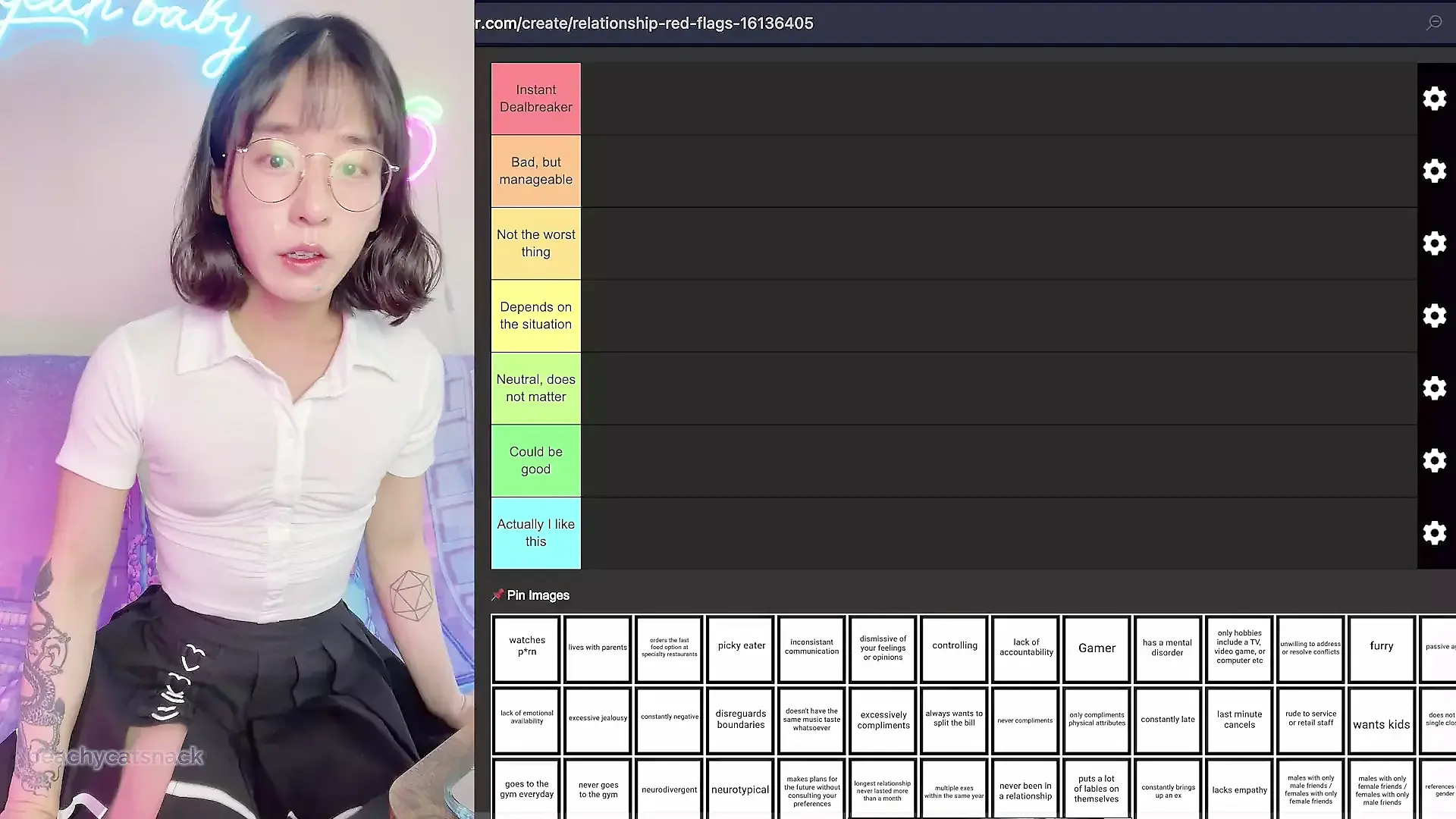Click the Instant Dealbreaker red tier label
This screenshot has height=819, width=1456.
pos(535,99)
